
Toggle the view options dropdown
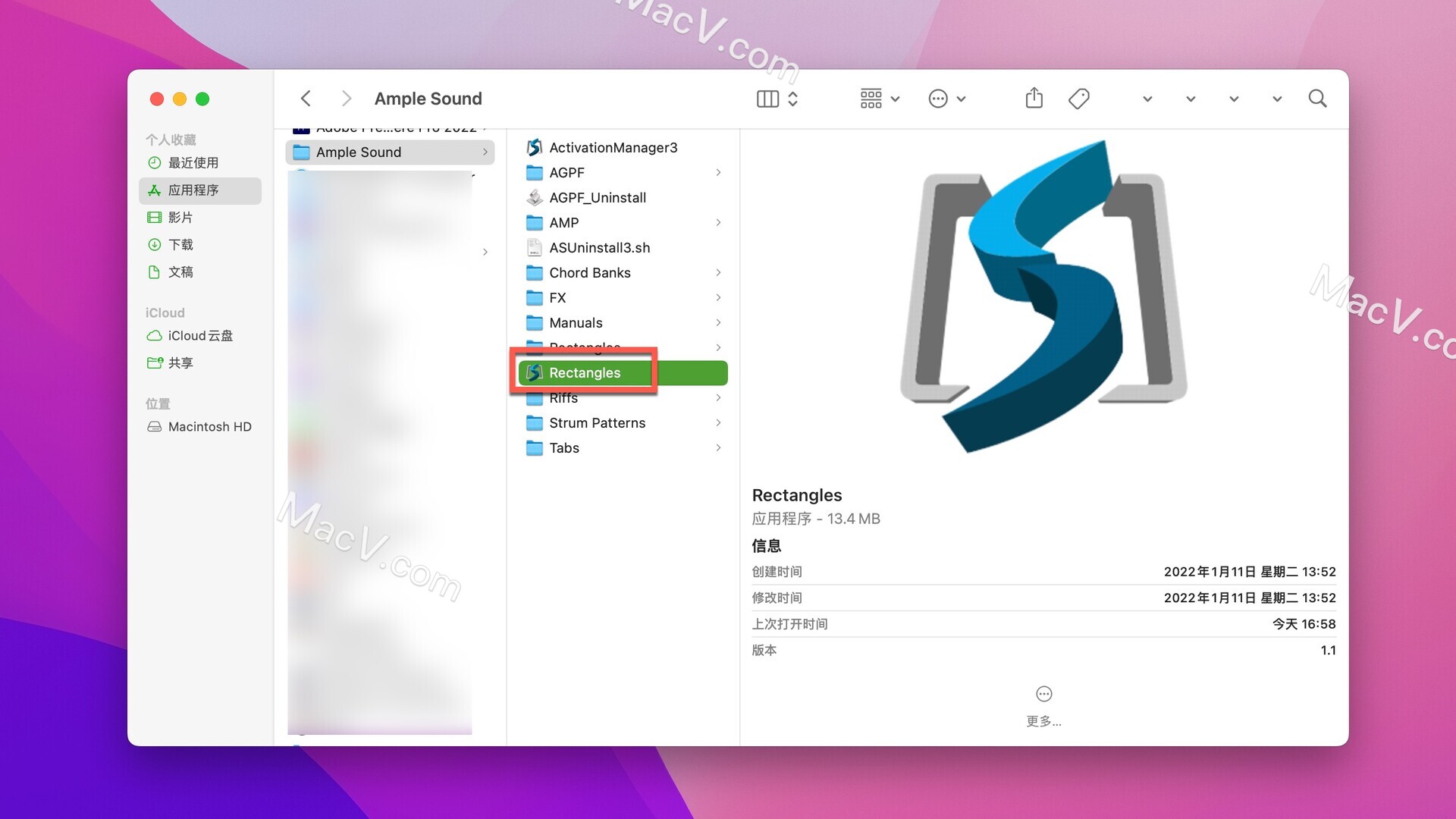(x=878, y=98)
